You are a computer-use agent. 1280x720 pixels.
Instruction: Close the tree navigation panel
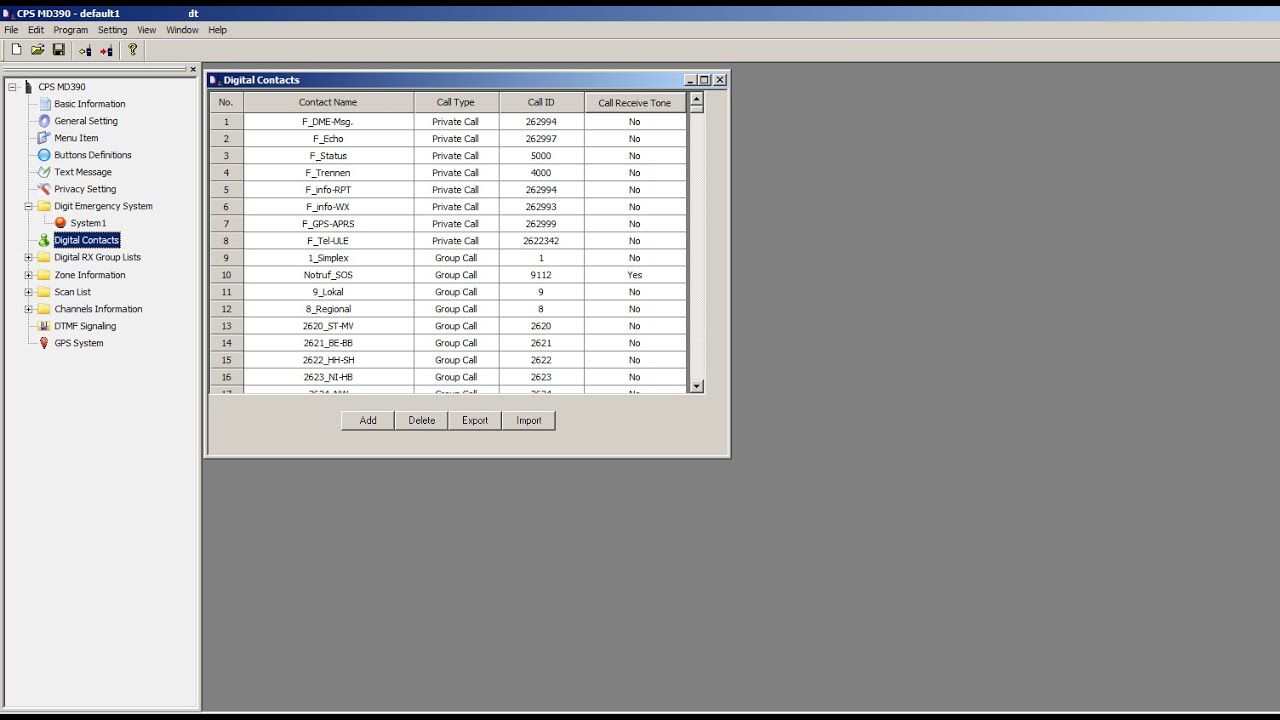pyautogui.click(x=193, y=70)
